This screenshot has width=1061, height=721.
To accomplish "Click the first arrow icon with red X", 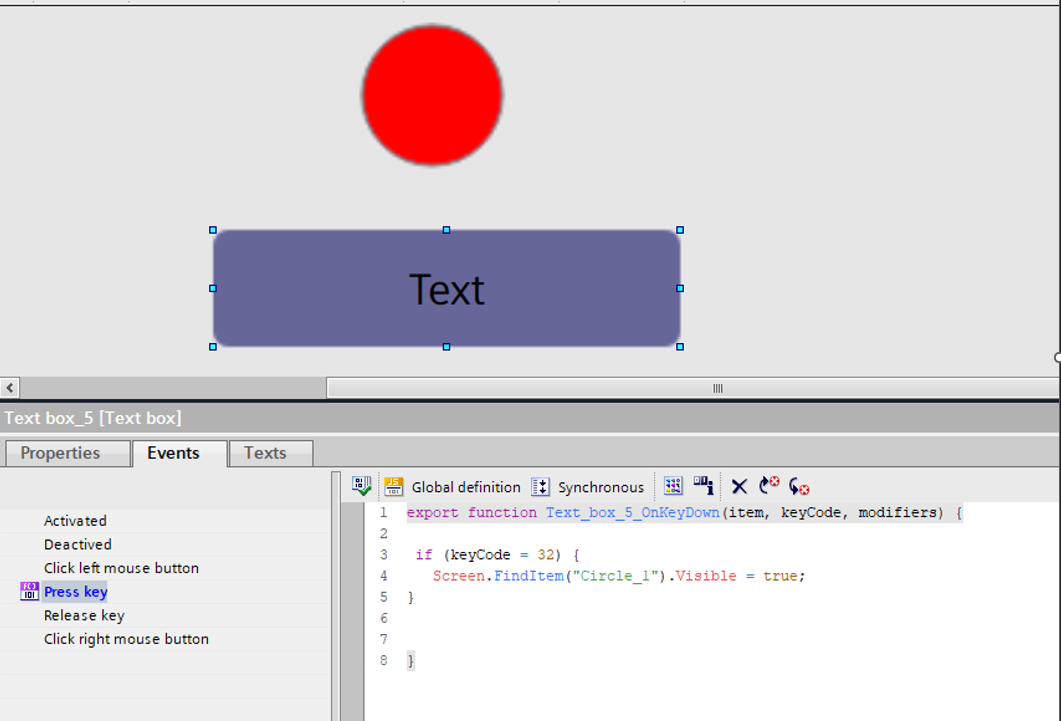I will [769, 486].
